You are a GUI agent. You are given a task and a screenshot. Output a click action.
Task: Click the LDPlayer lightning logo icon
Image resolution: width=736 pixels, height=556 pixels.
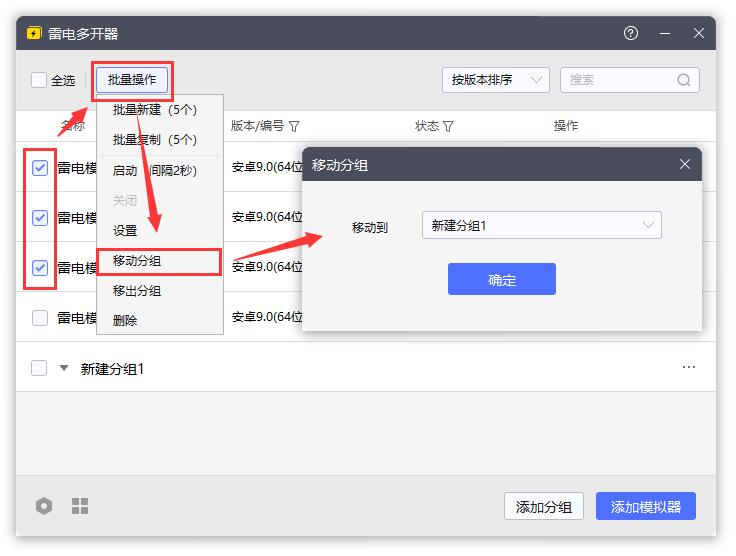pos(34,33)
